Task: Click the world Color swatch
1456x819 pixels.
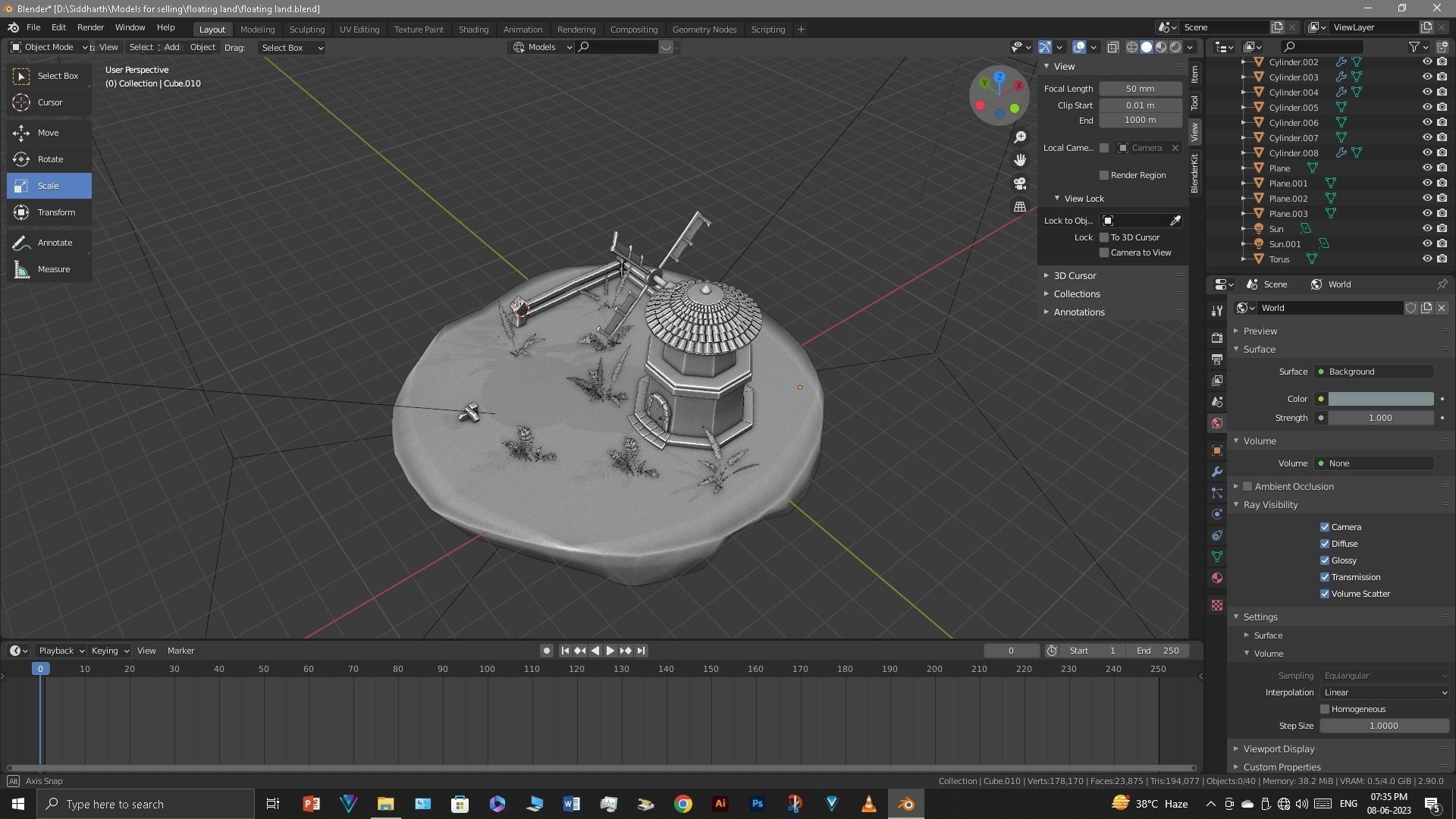Action: coord(1380,399)
